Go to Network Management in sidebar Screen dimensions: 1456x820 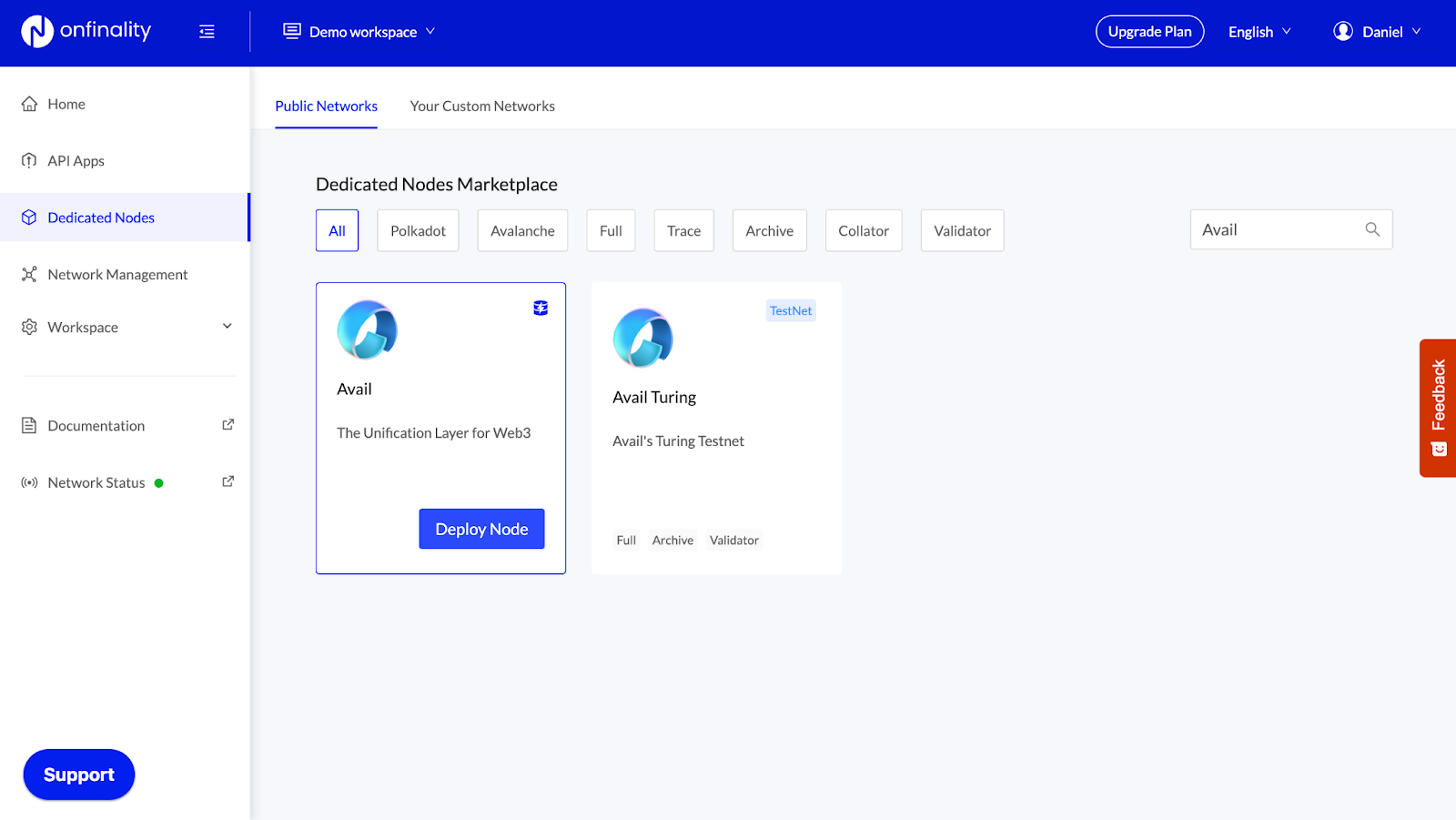click(117, 275)
